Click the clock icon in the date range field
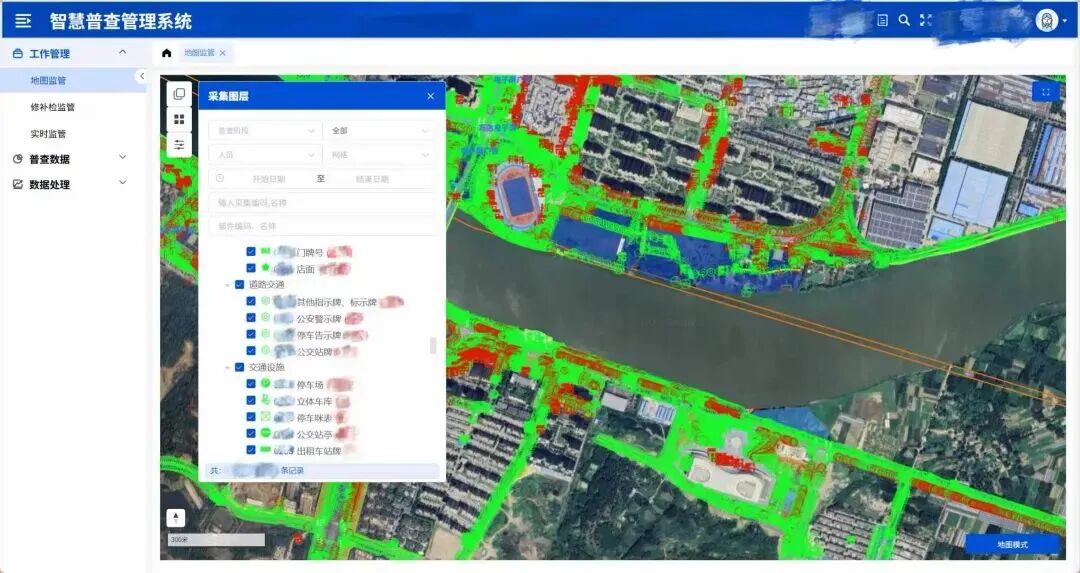 coord(220,178)
